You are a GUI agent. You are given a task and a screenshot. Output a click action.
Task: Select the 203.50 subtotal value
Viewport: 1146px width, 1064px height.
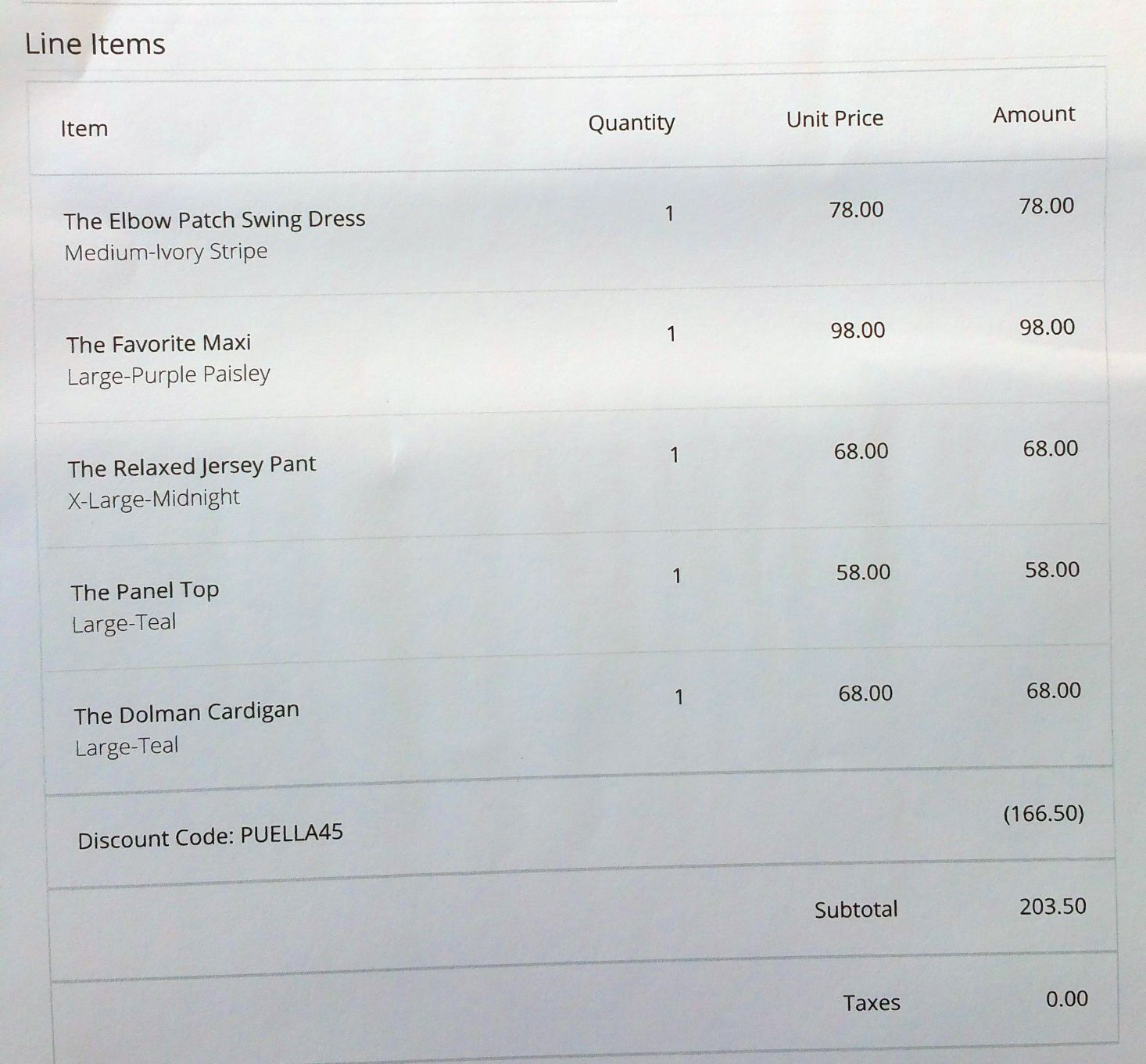click(1053, 907)
